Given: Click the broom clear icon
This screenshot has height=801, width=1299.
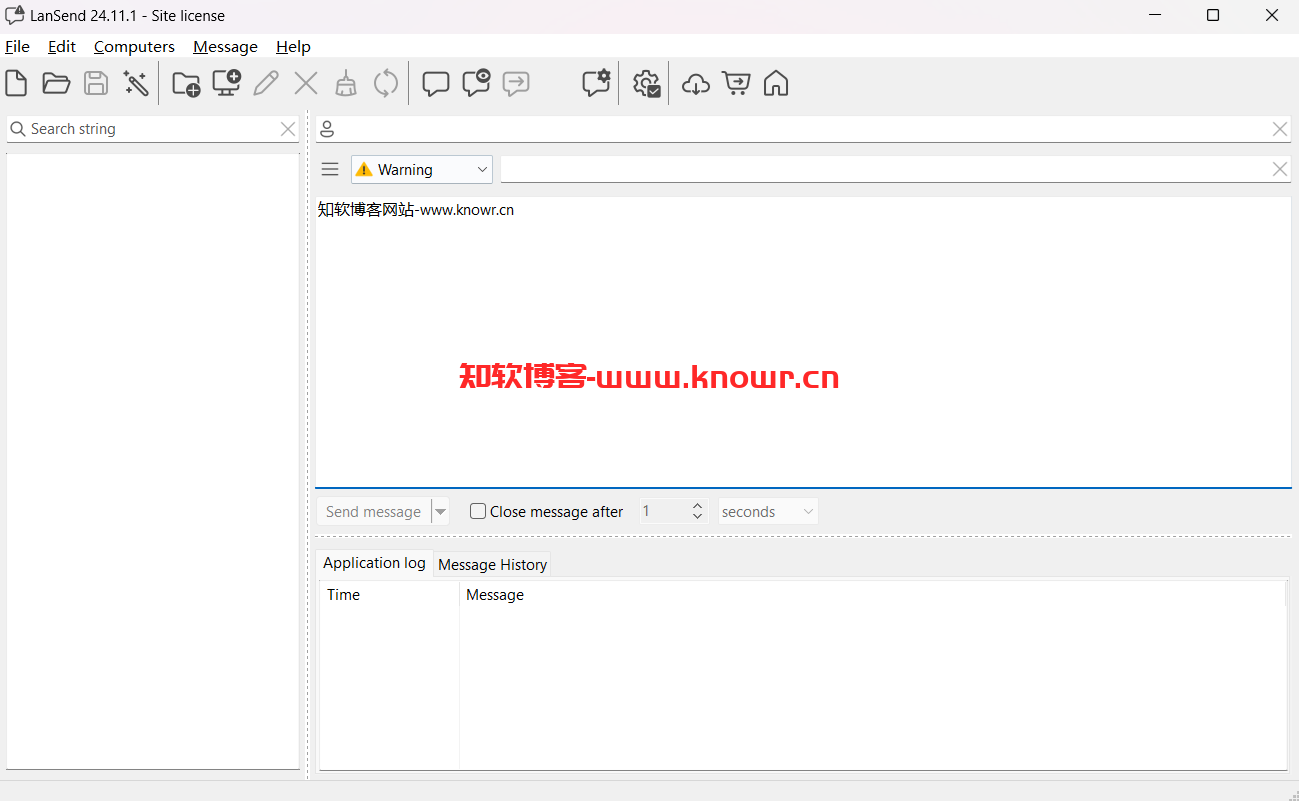Looking at the screenshot, I should pyautogui.click(x=346, y=83).
